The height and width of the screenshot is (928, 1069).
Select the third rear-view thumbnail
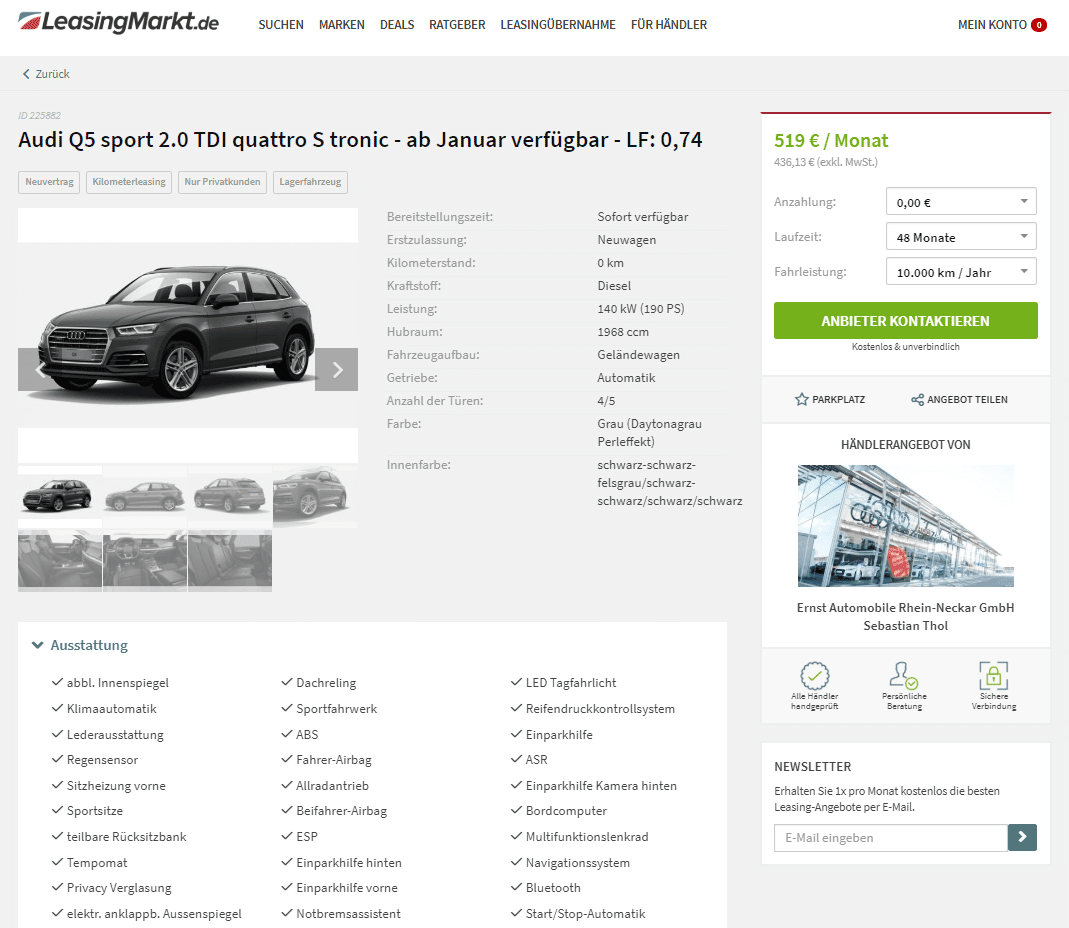pos(230,496)
